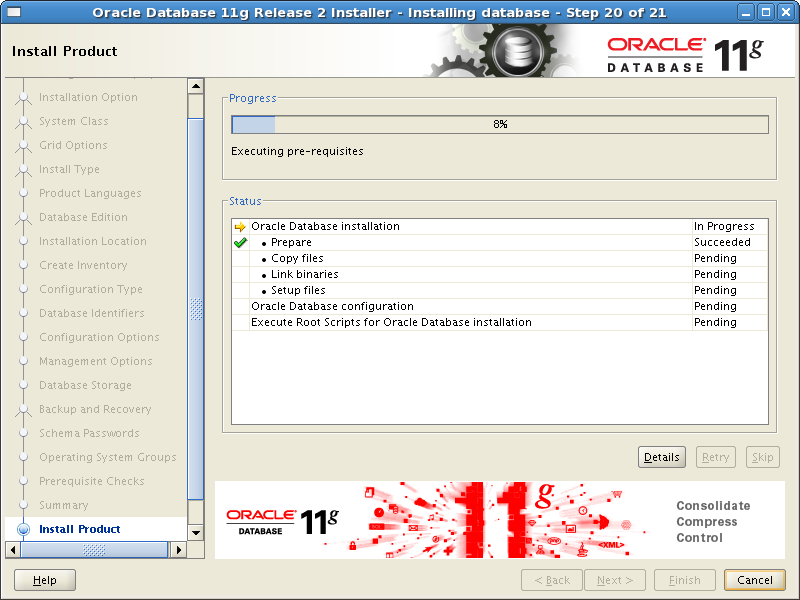Select the Oracle Database configuration row
The image size is (800, 600).
[x=500, y=306]
